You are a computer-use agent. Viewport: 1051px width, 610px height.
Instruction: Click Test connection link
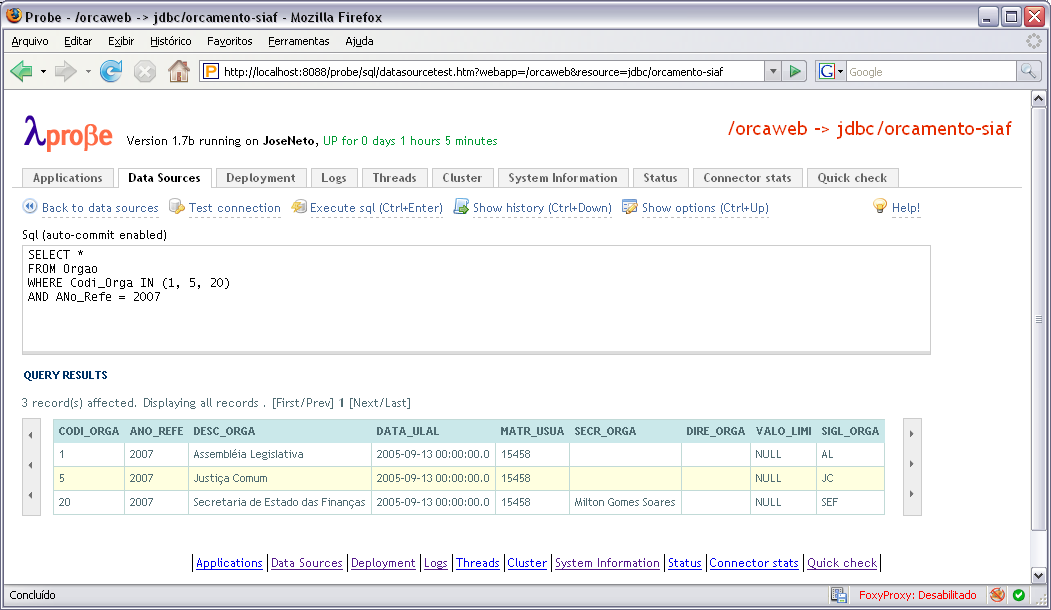point(234,208)
